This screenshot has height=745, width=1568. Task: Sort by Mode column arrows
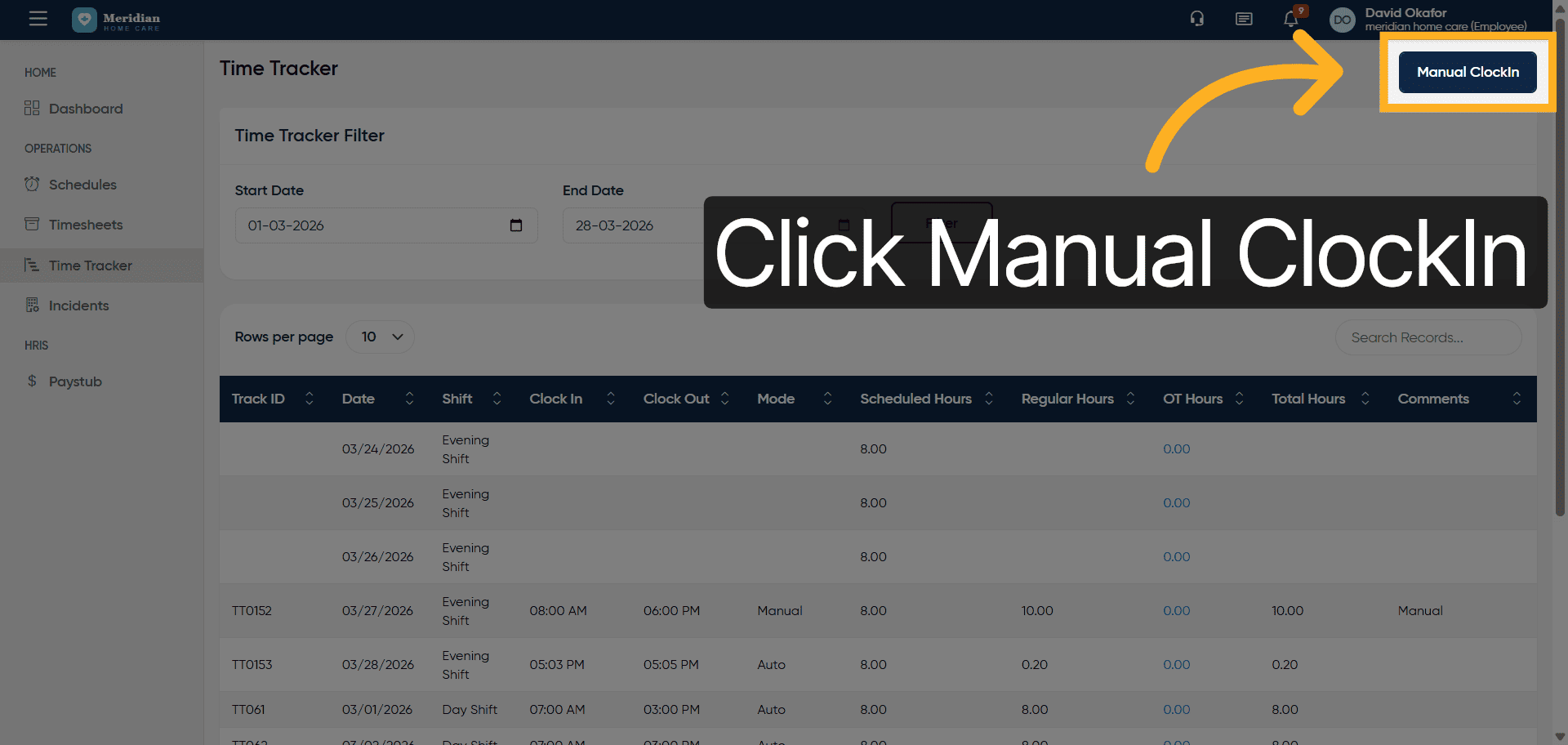[x=827, y=399]
